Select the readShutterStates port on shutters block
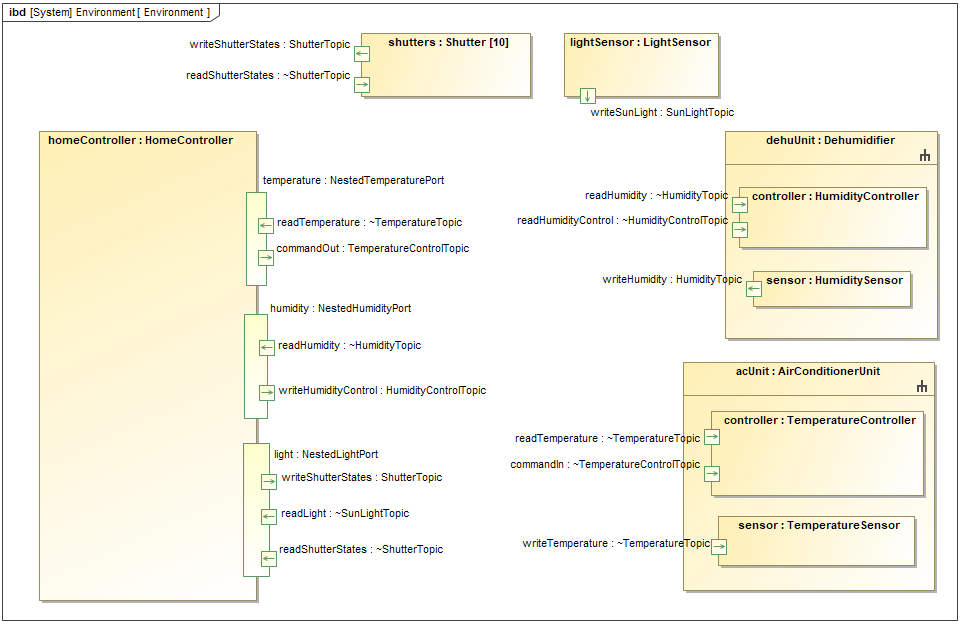The height and width of the screenshot is (625, 962). click(362, 85)
